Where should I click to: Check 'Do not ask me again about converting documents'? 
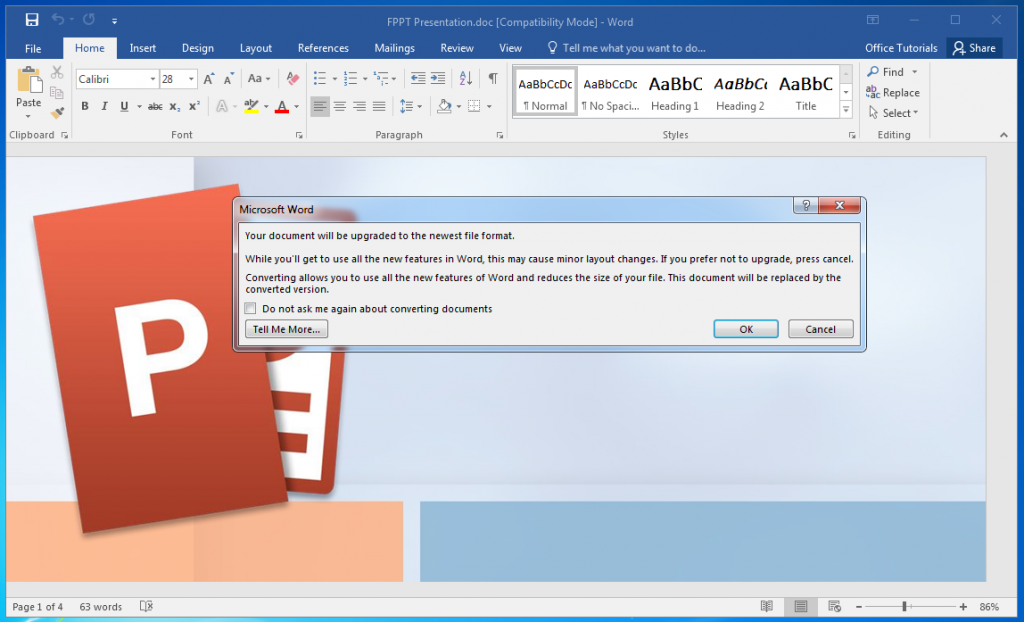(x=250, y=308)
